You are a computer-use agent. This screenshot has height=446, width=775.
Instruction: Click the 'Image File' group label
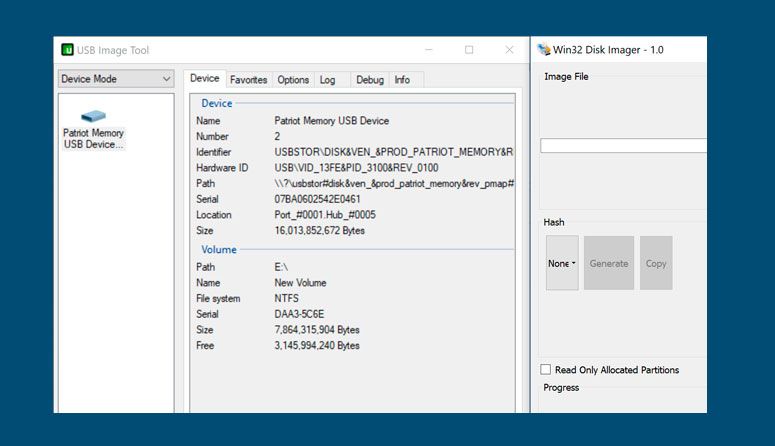pyautogui.click(x=566, y=77)
